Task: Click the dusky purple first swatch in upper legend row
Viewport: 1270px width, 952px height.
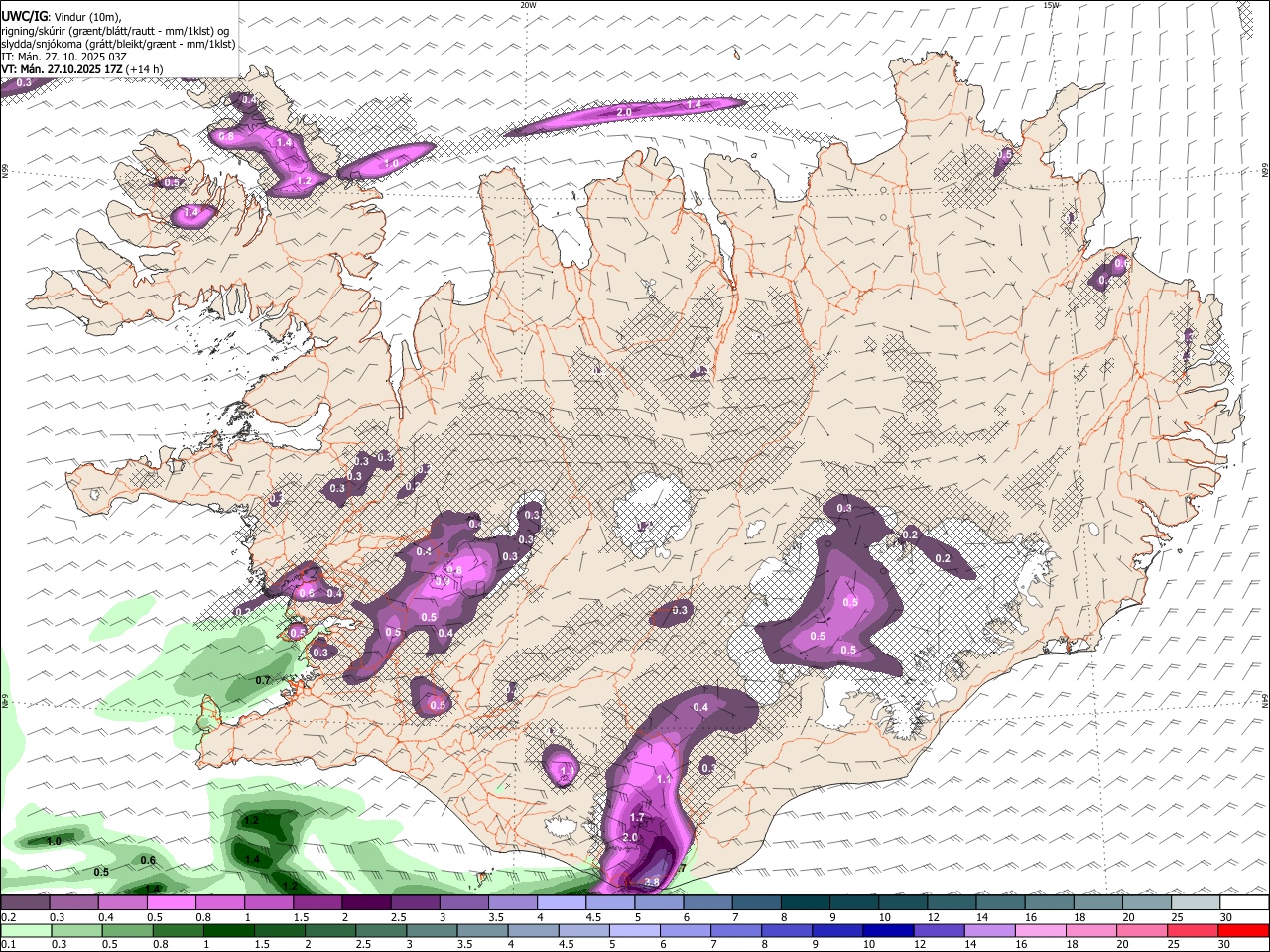Action: 25,902
